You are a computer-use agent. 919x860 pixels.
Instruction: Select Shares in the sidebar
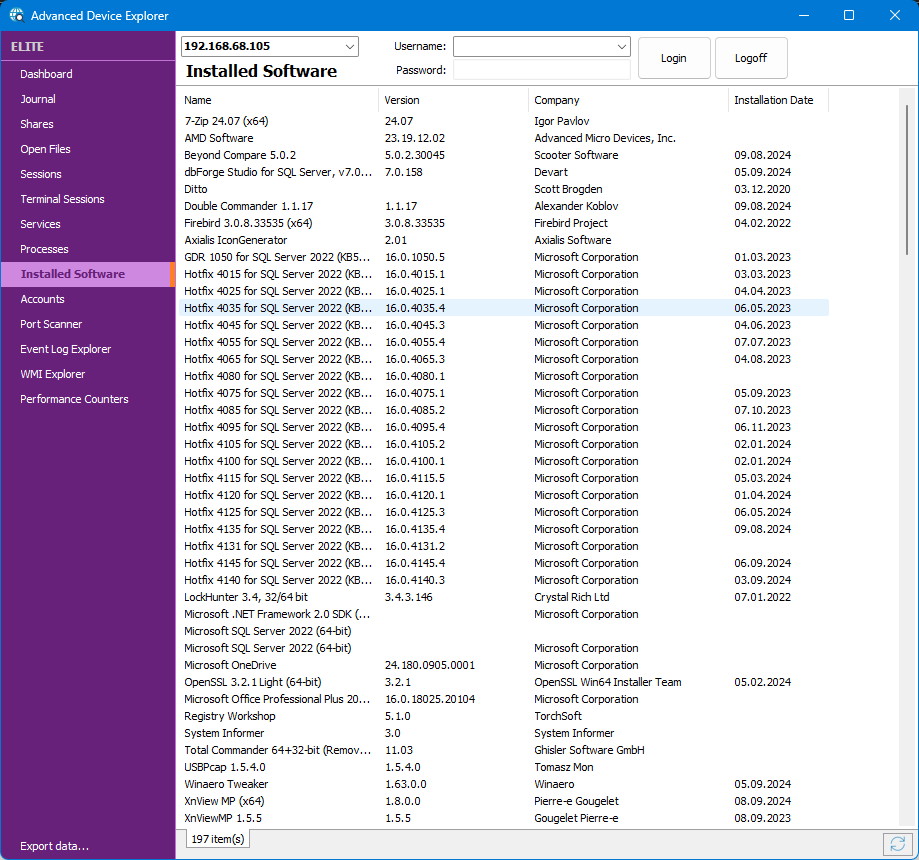pos(88,124)
